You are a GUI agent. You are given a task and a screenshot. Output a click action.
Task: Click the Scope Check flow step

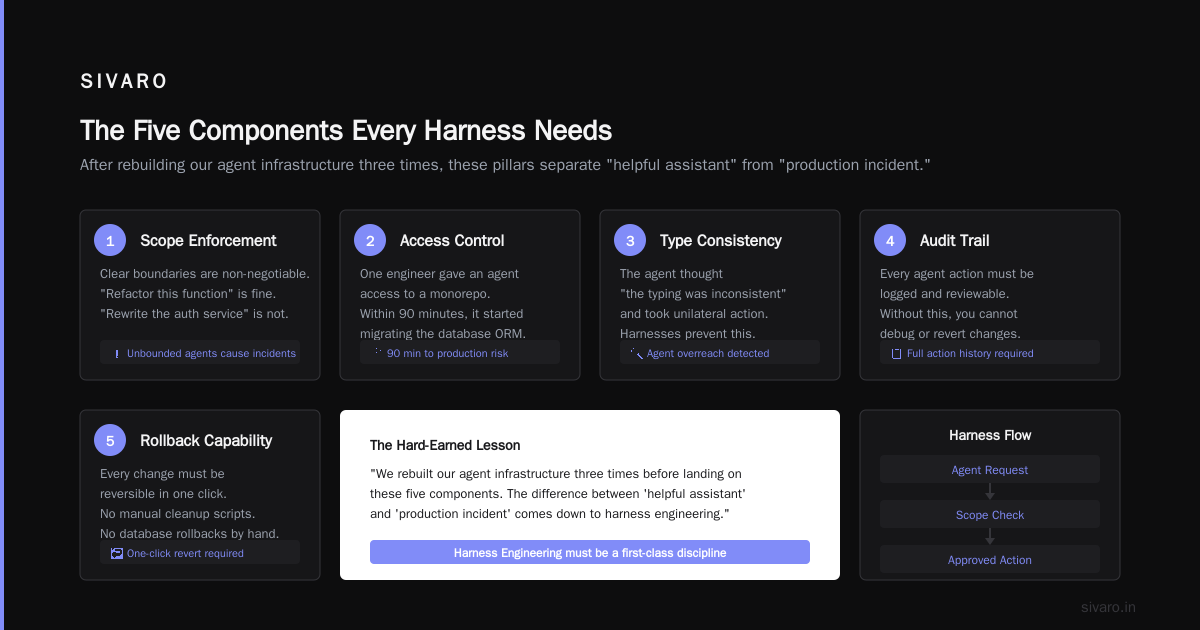990,515
